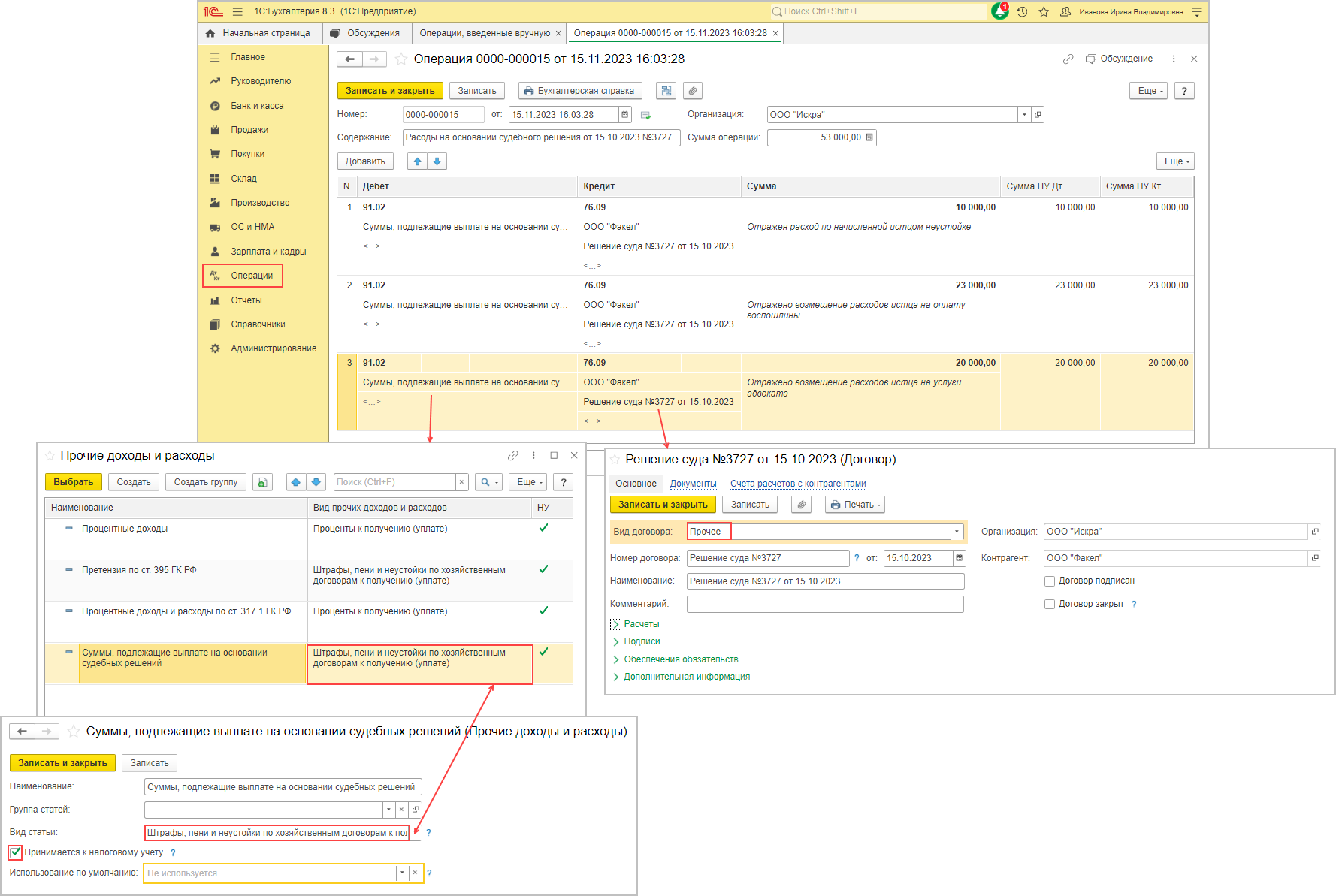The image size is (1336, 896).
Task: Click Записать и закрыть in Операция form
Action: tap(390, 91)
